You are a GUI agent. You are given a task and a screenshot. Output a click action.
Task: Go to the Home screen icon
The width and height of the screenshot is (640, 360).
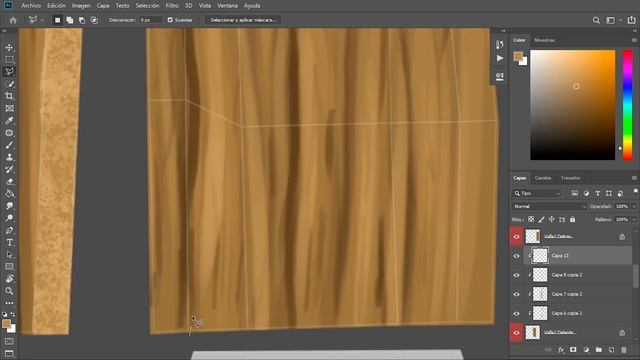coord(13,20)
